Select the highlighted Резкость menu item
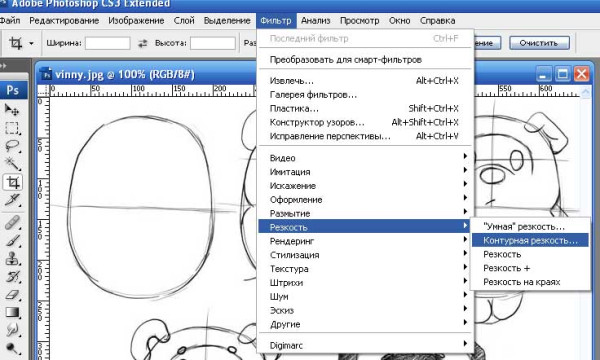This screenshot has width=600, height=360. coord(364,227)
